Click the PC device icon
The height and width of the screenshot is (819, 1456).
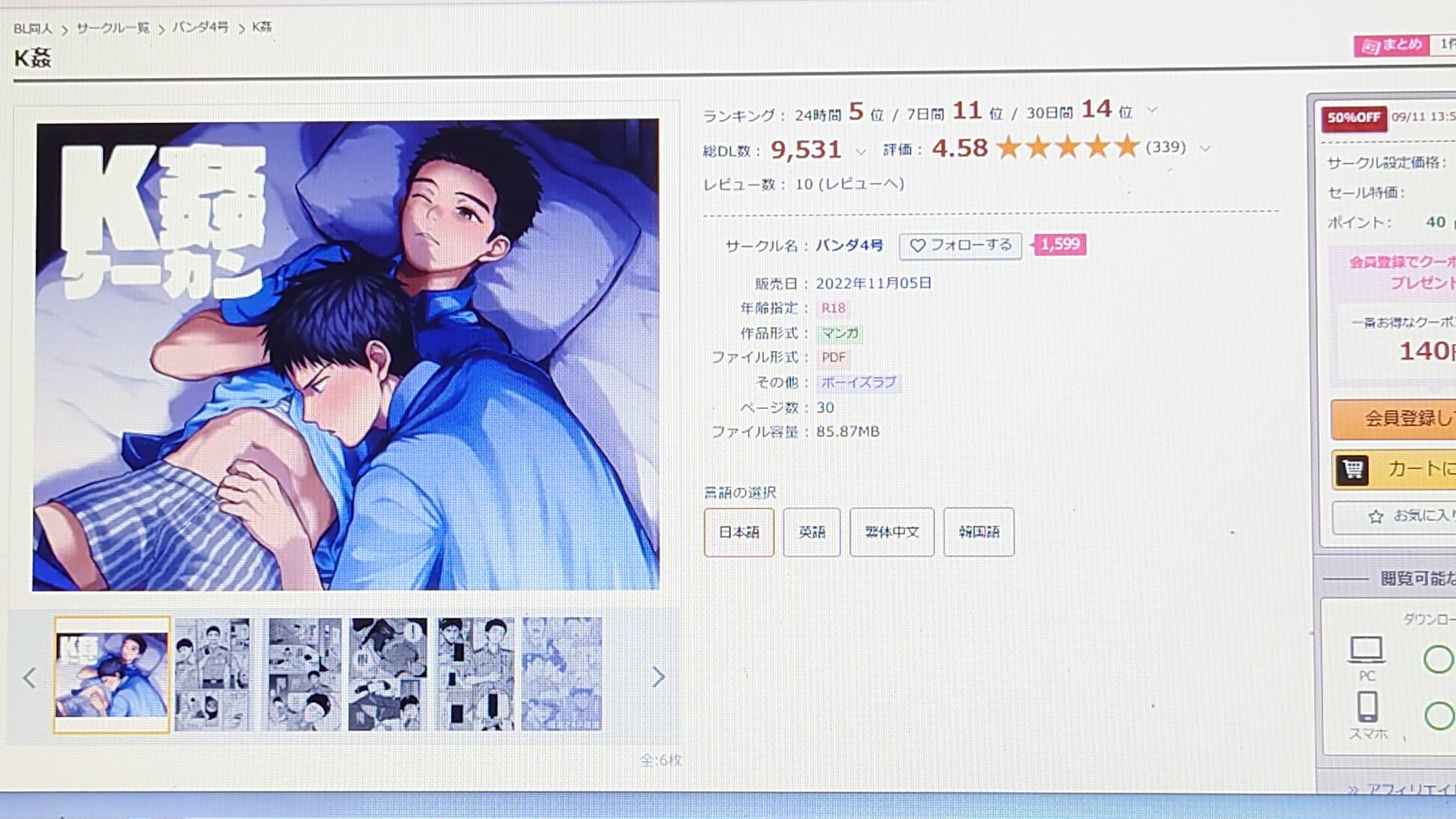click(1366, 650)
